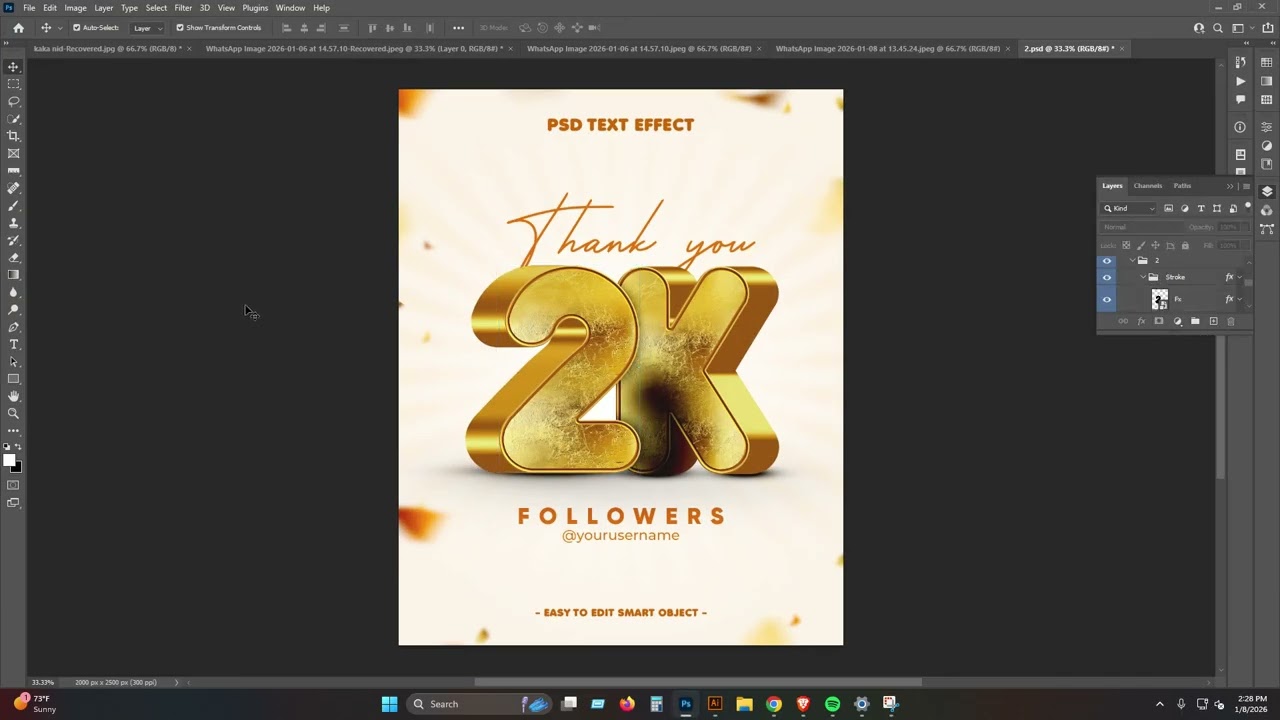Open more align options three dots

458,28
